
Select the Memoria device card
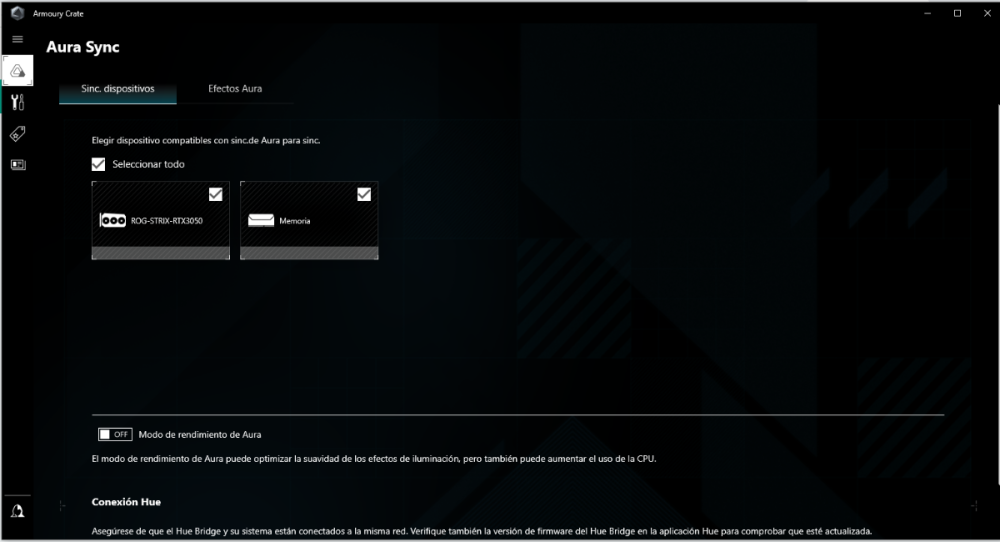309,221
